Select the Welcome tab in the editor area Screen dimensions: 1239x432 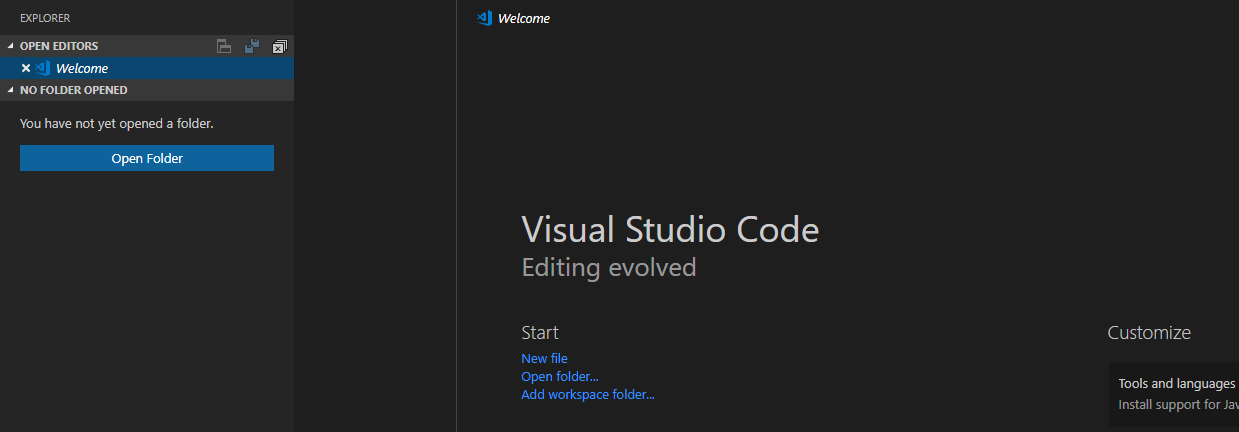514,18
